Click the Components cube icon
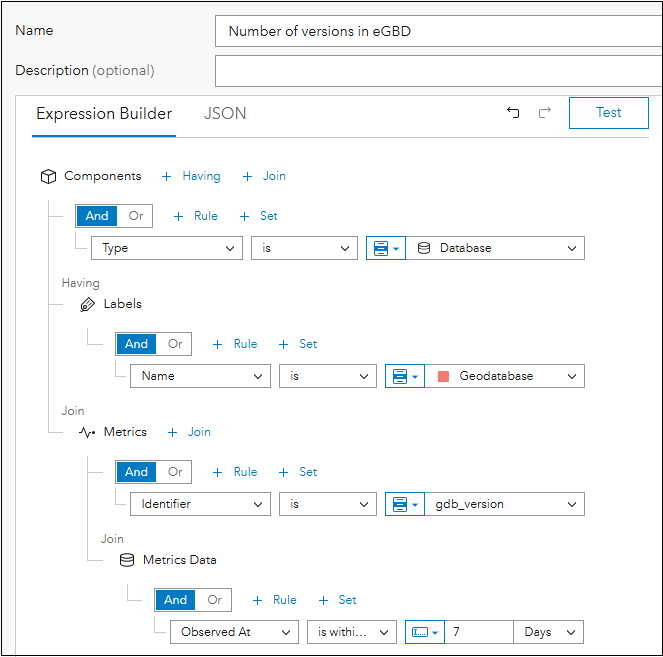Image resolution: width=663 pixels, height=657 pixels. click(48, 176)
